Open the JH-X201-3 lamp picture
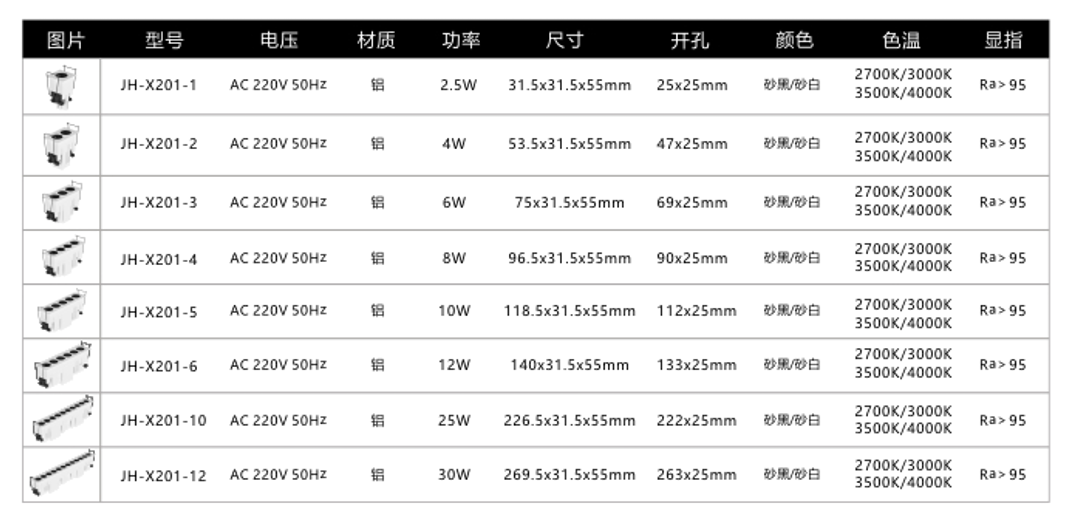The width and height of the screenshot is (1070, 520). pos(62,202)
